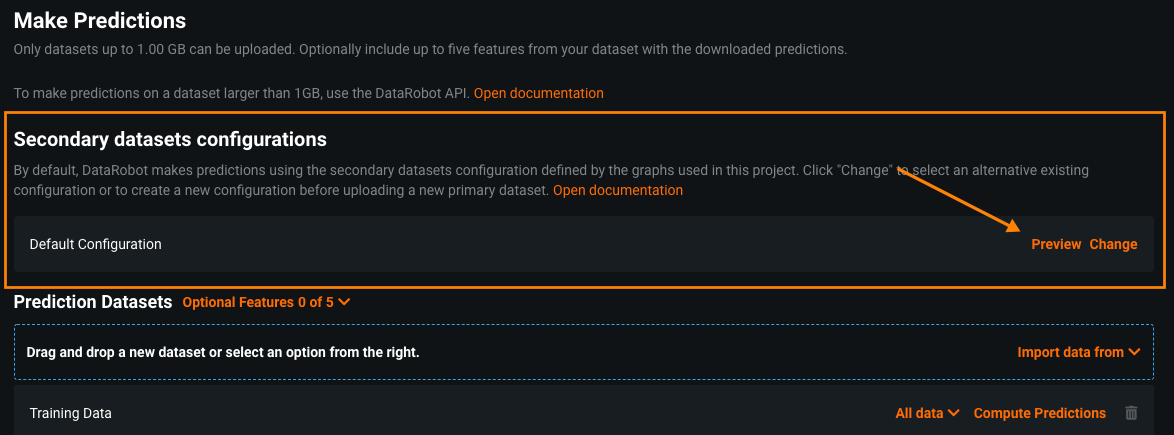The height and width of the screenshot is (435, 1174).
Task: Open documentation link for the DataRobot API
Action: coord(538,93)
